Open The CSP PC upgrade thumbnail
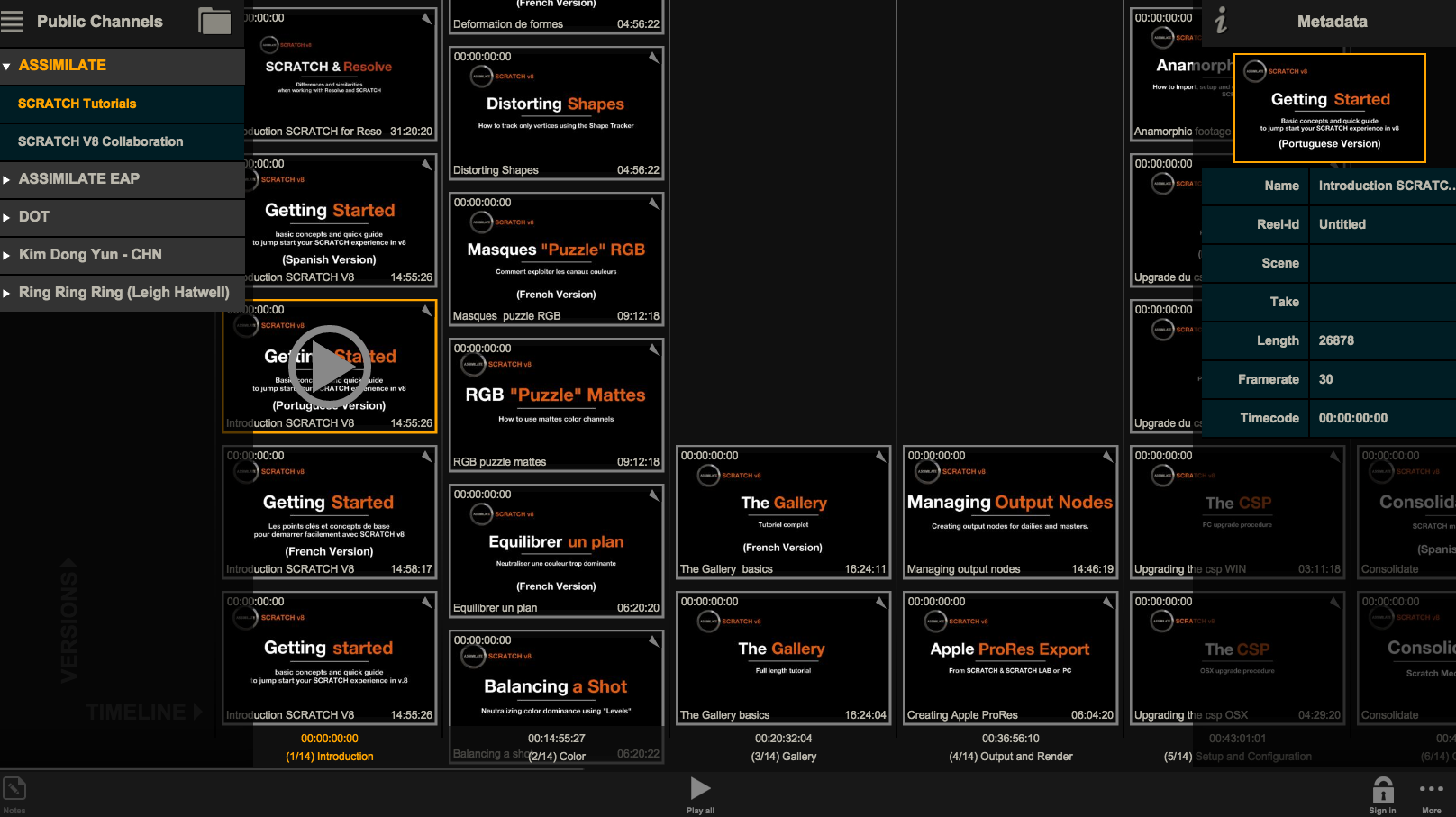This screenshot has height=817, width=1456. pos(1238,513)
